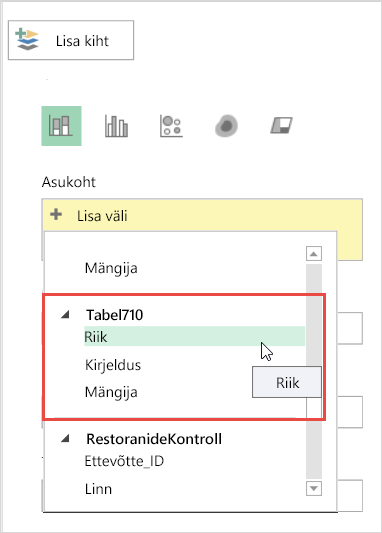Select Riik field under Tabel710
Viewport: 382px width, 533px height.
tap(194, 337)
